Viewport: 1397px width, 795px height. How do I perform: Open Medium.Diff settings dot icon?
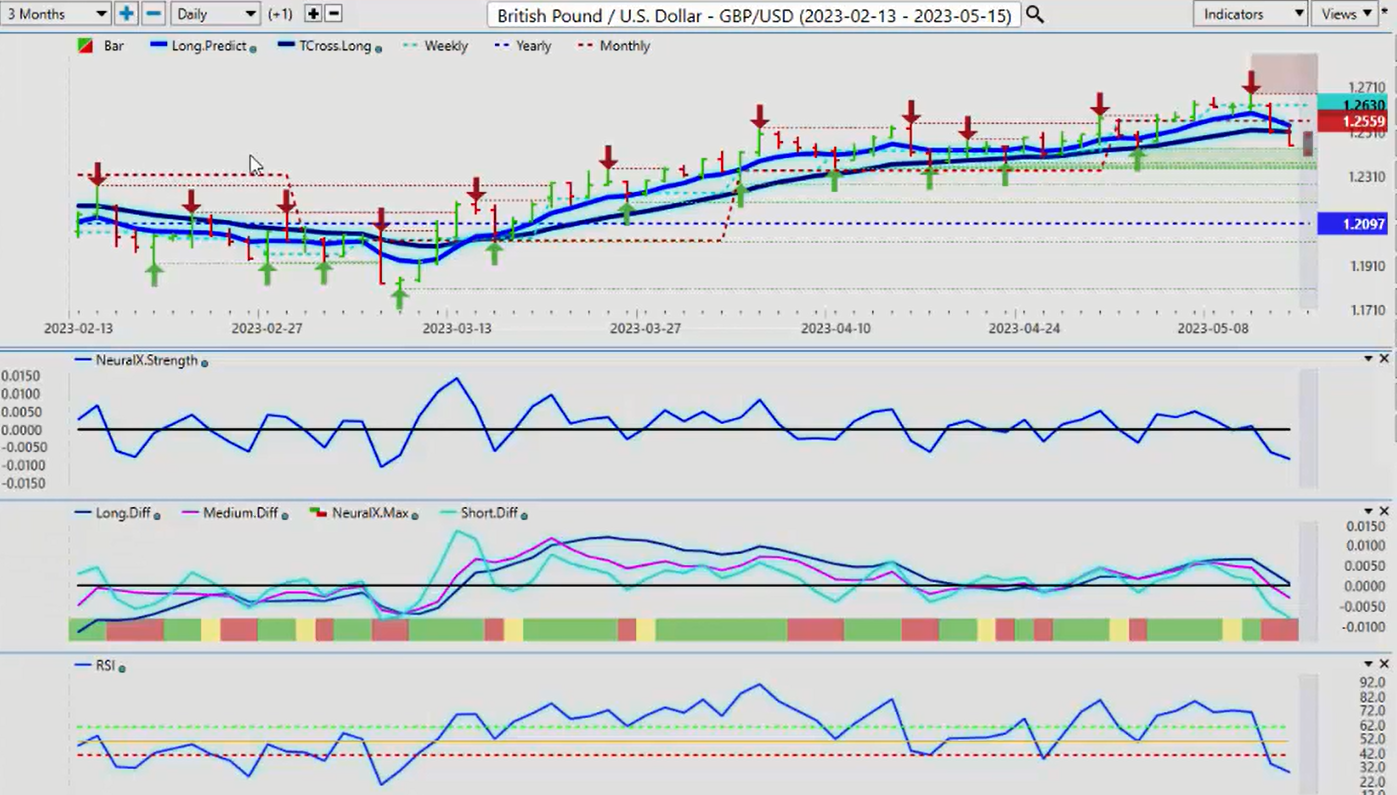click(284, 515)
